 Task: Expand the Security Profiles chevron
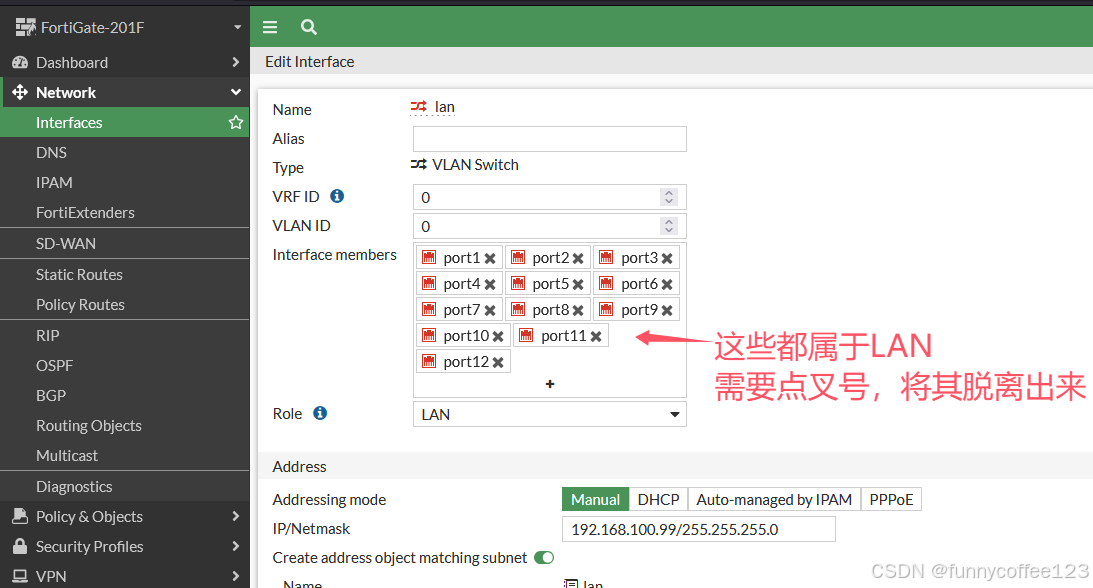(x=236, y=546)
